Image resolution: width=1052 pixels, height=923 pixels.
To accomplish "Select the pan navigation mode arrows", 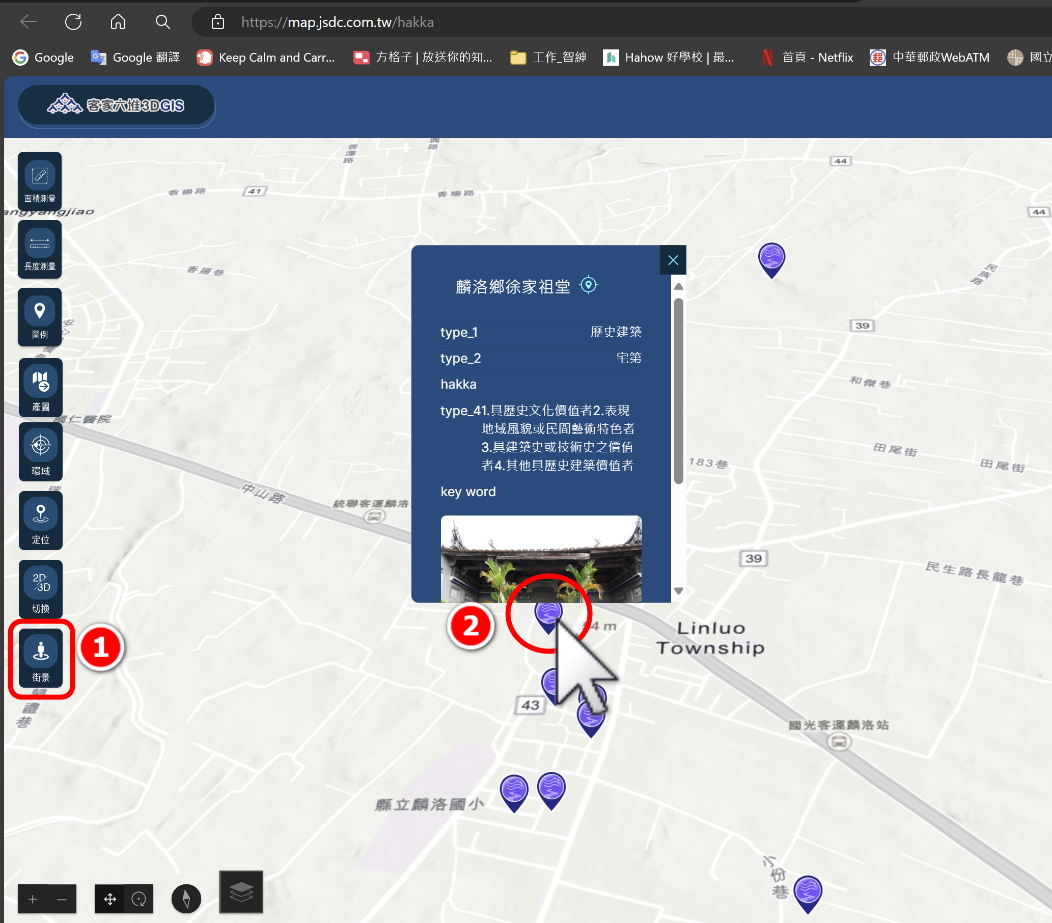I will (109, 899).
